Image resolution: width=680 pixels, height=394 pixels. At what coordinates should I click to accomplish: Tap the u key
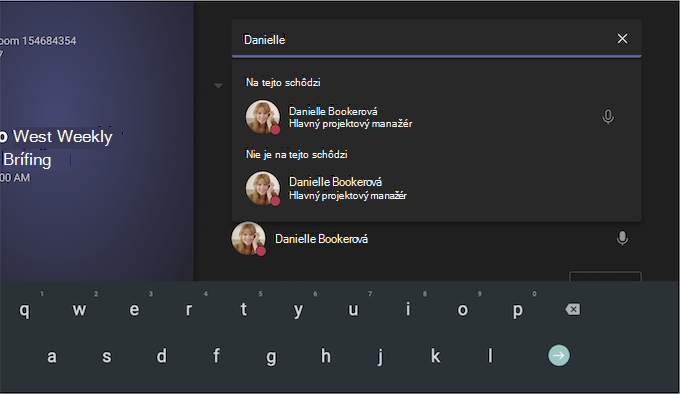[x=353, y=310]
